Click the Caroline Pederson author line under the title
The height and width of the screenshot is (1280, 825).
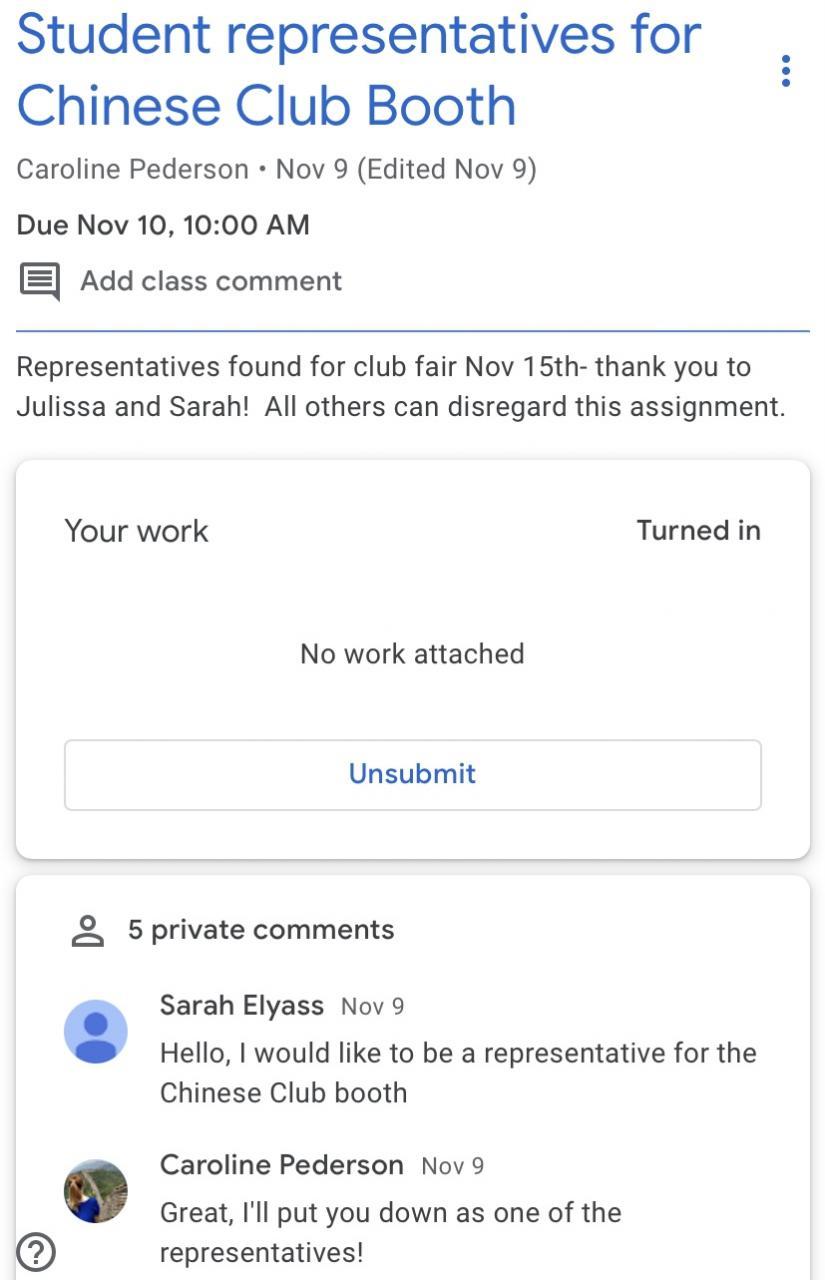276,169
